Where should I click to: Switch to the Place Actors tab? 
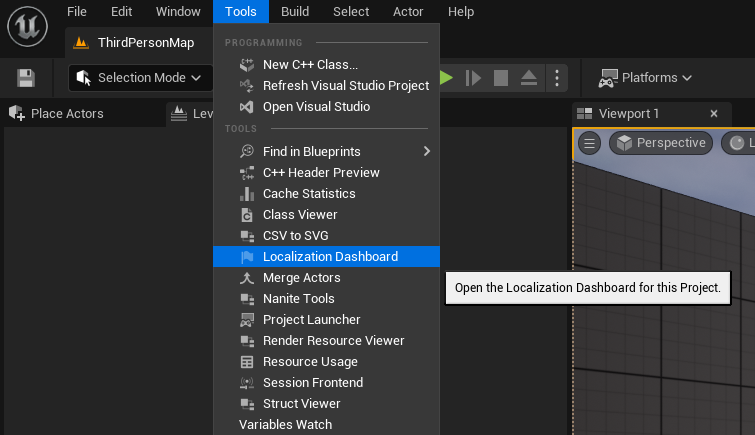click(66, 114)
